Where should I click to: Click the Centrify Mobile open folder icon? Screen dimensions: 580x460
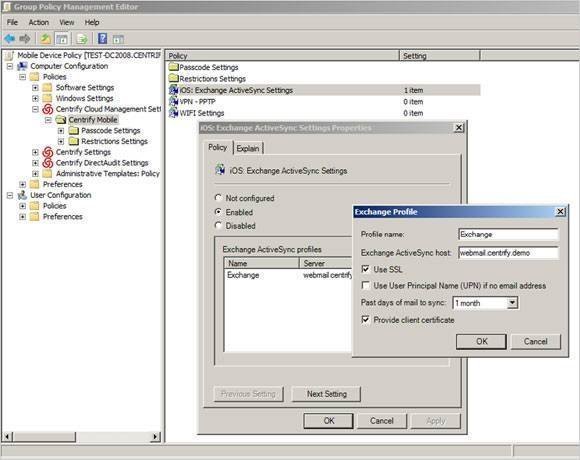(x=61, y=120)
